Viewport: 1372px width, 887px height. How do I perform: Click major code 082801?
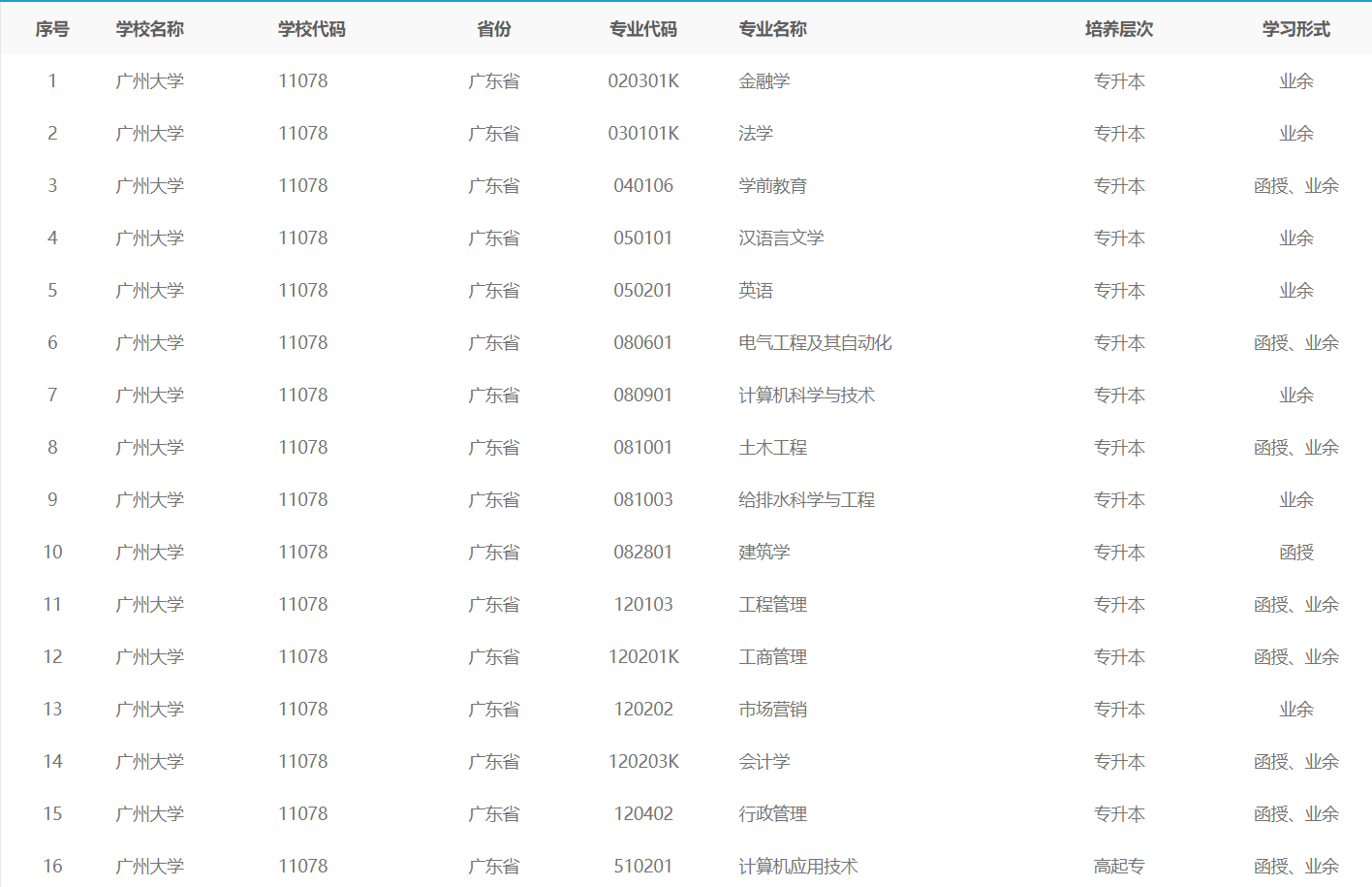click(x=643, y=553)
